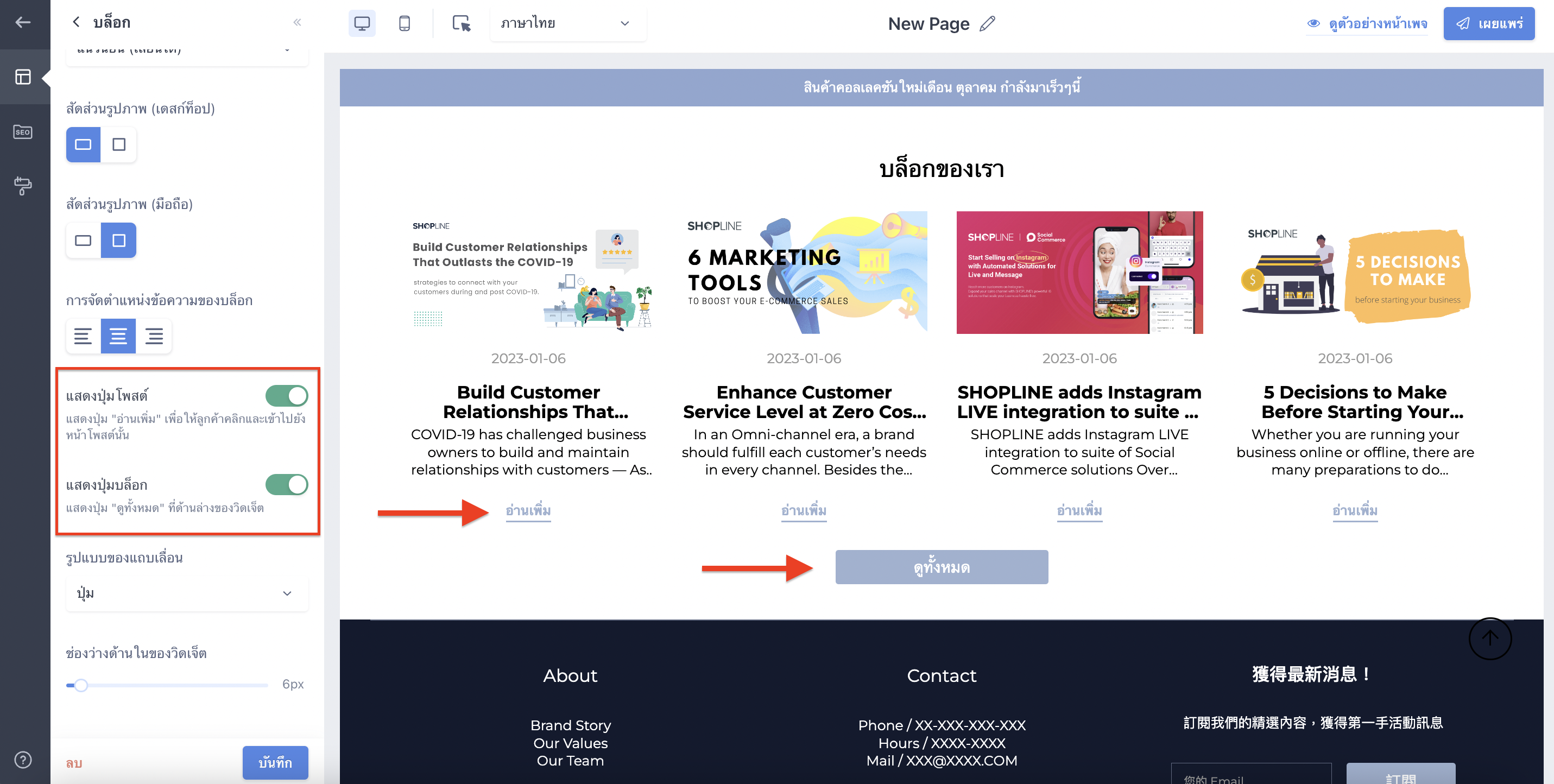The image size is (1554, 784).
Task: Open the theme paint roller icon
Action: pos(23,186)
